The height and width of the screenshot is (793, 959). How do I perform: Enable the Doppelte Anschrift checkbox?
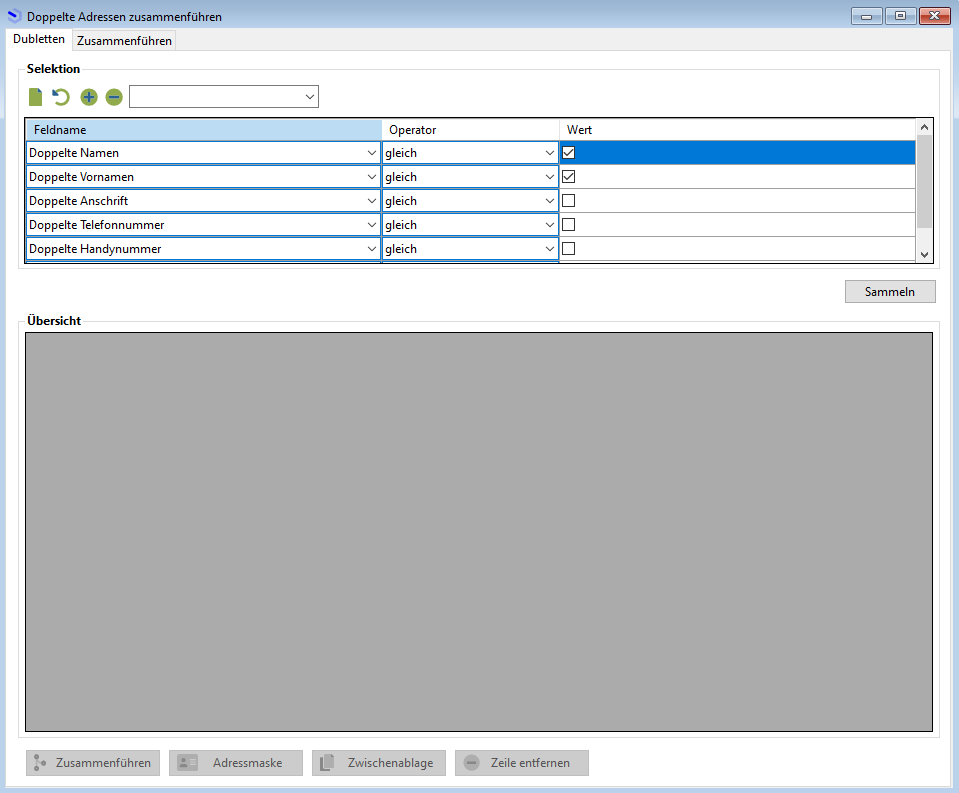pos(568,201)
